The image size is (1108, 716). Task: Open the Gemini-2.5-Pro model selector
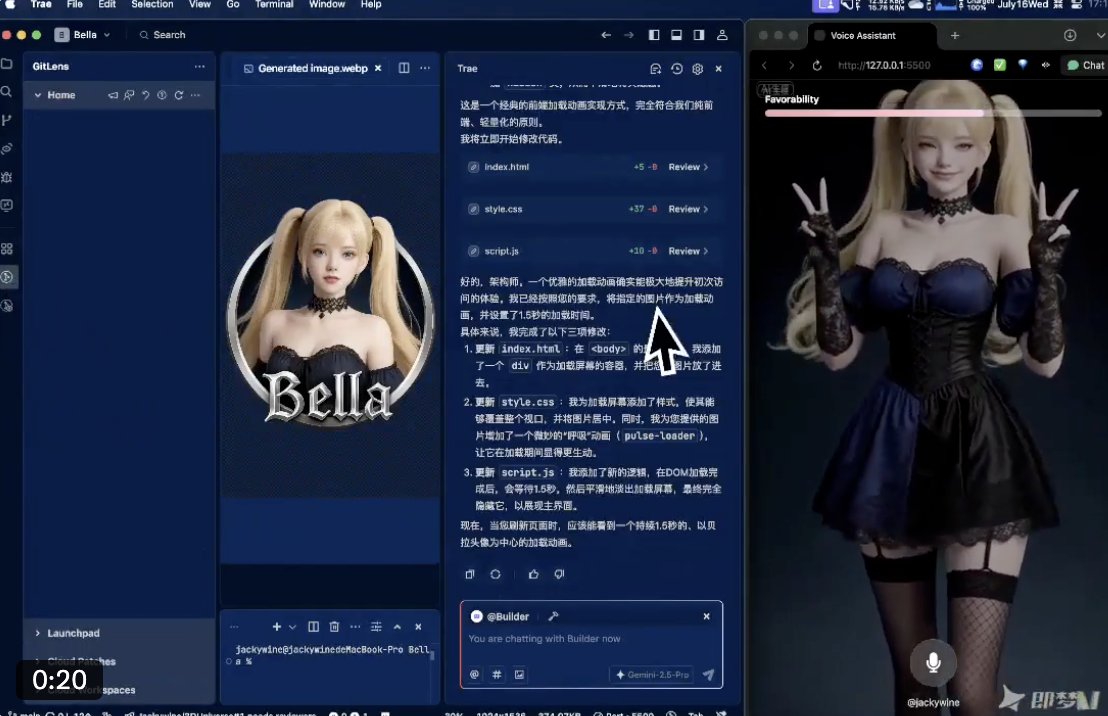(x=652, y=675)
